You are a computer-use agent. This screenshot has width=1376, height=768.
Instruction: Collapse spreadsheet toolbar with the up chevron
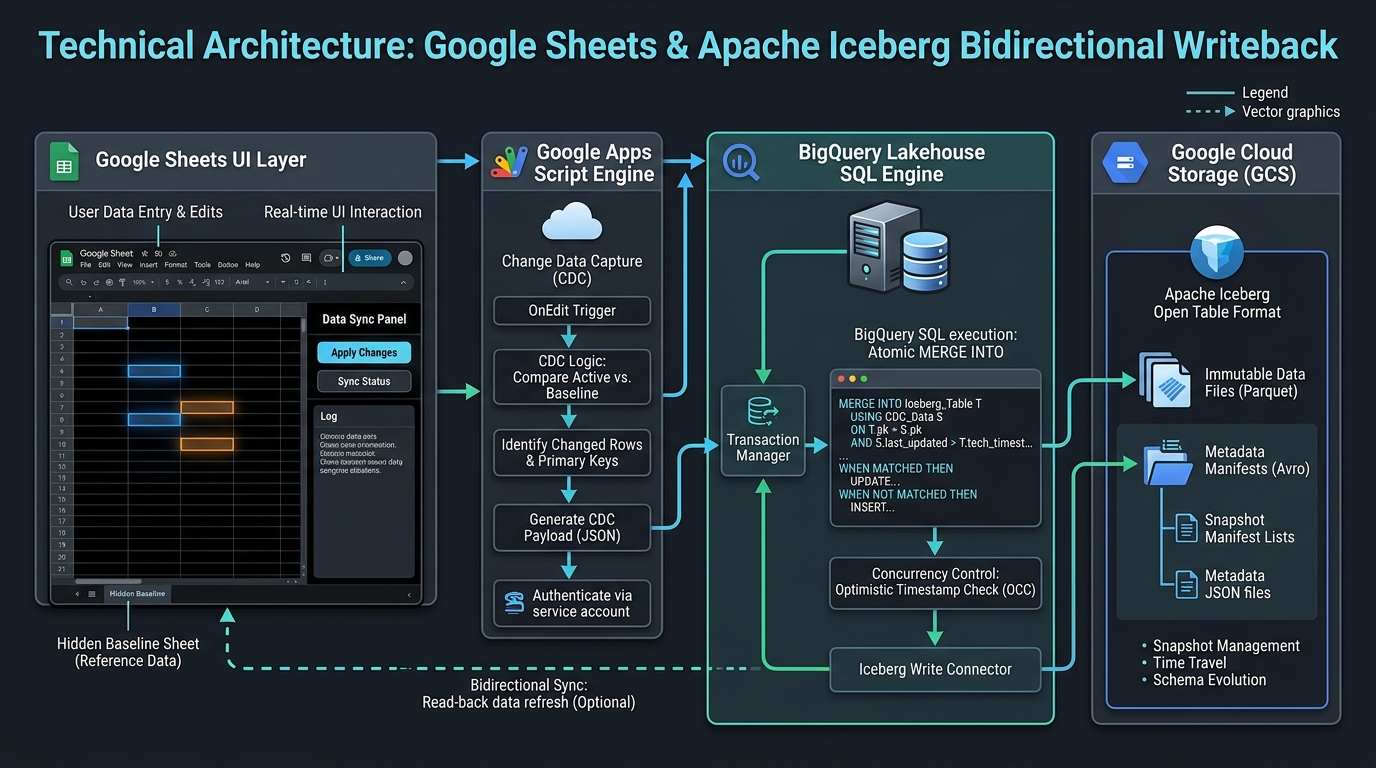point(403,282)
